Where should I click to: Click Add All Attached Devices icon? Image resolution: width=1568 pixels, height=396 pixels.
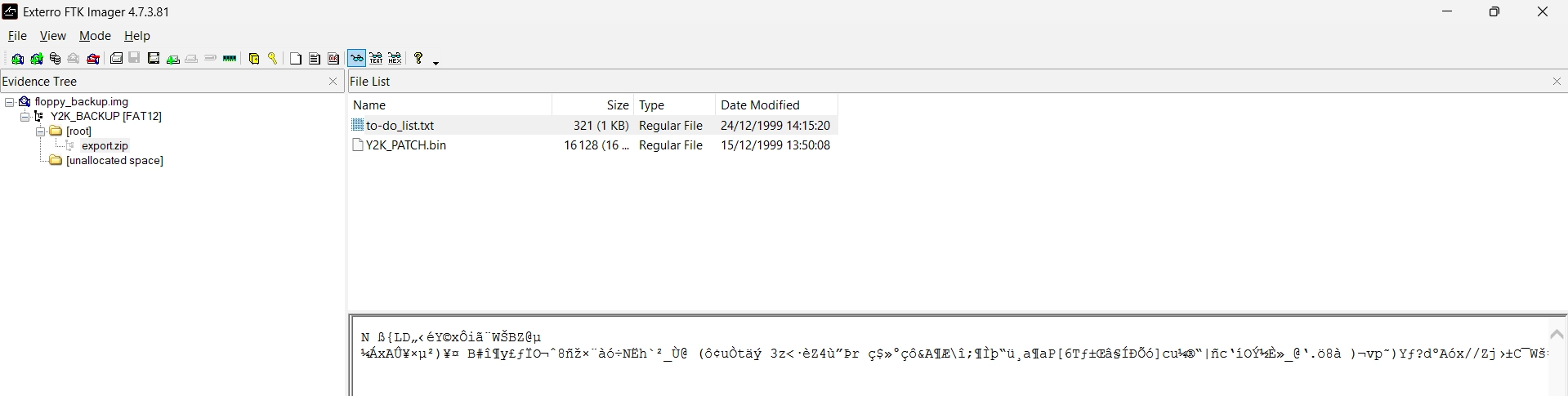[36, 59]
